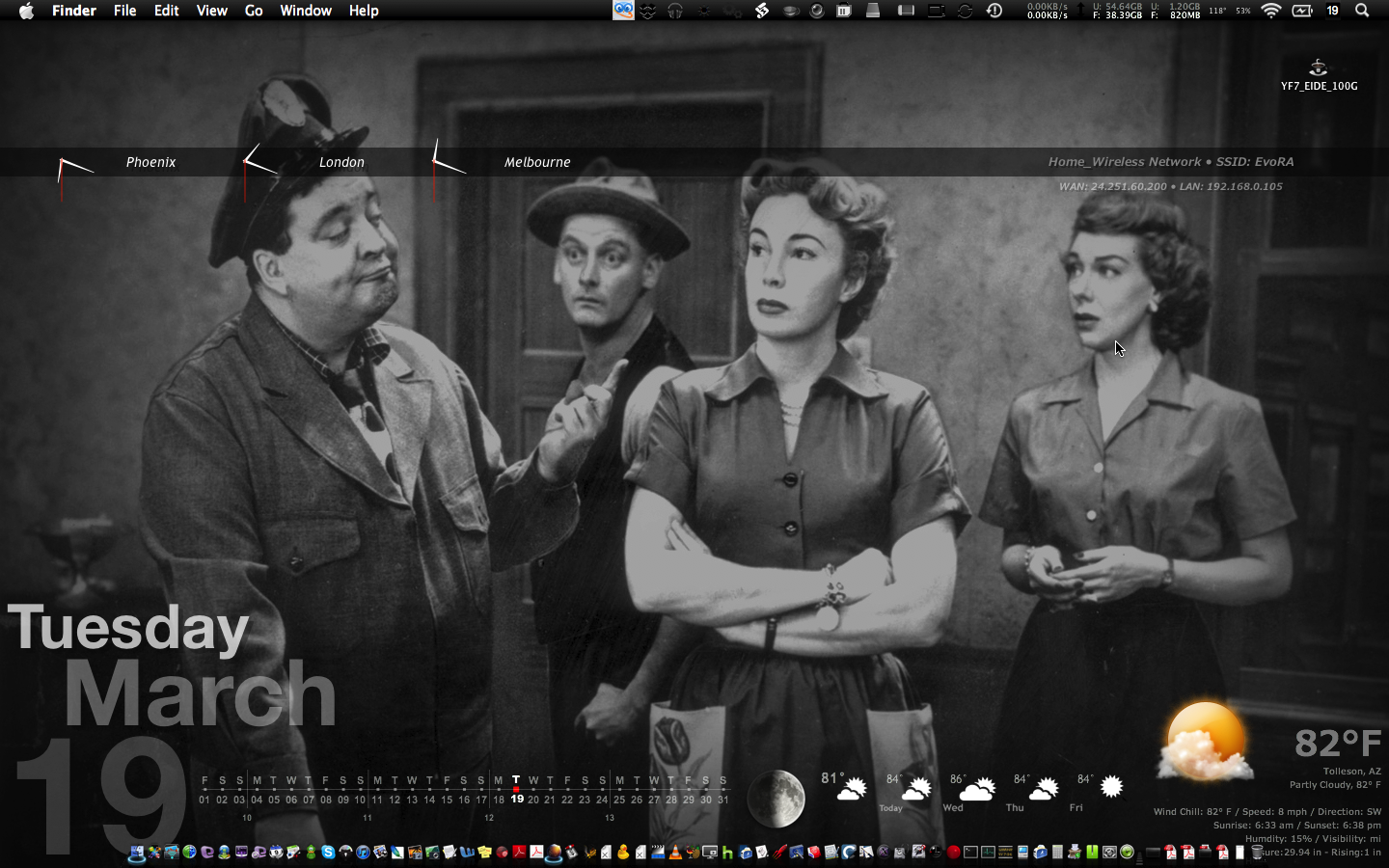Click the display icon in menu bar

pyautogui.click(x=937, y=11)
